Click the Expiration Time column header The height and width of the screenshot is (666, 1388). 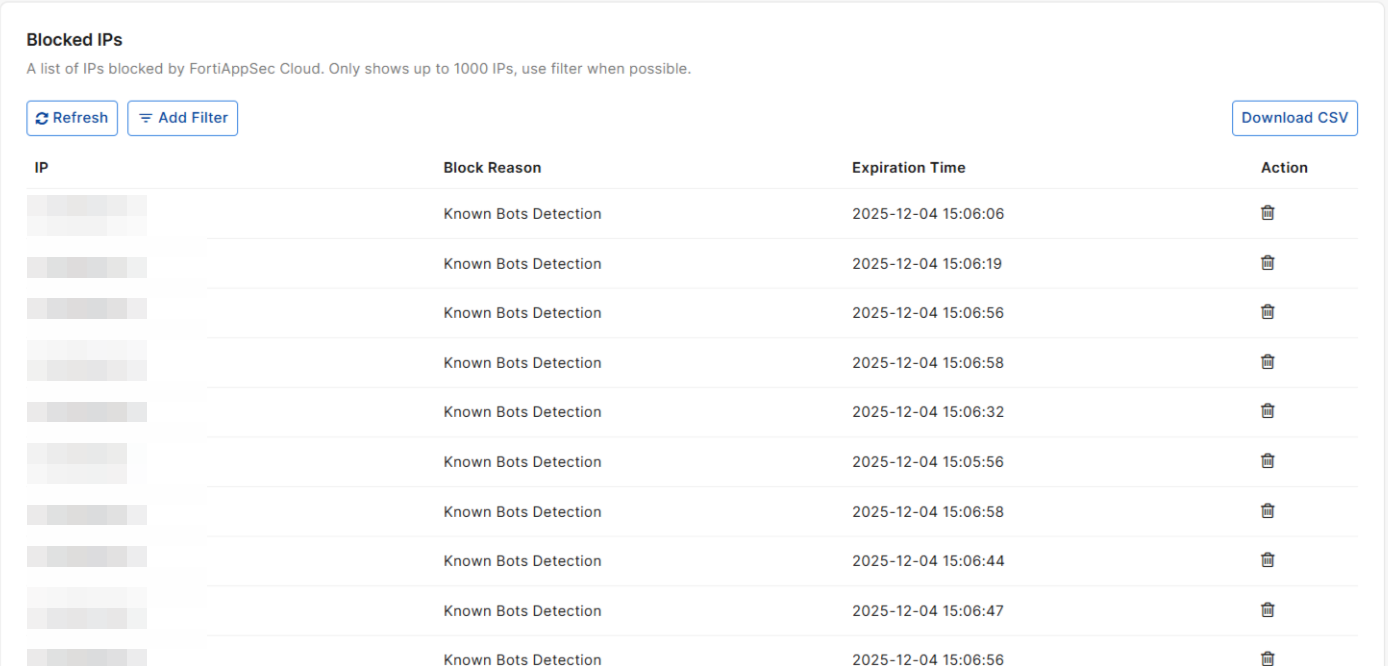pos(908,168)
